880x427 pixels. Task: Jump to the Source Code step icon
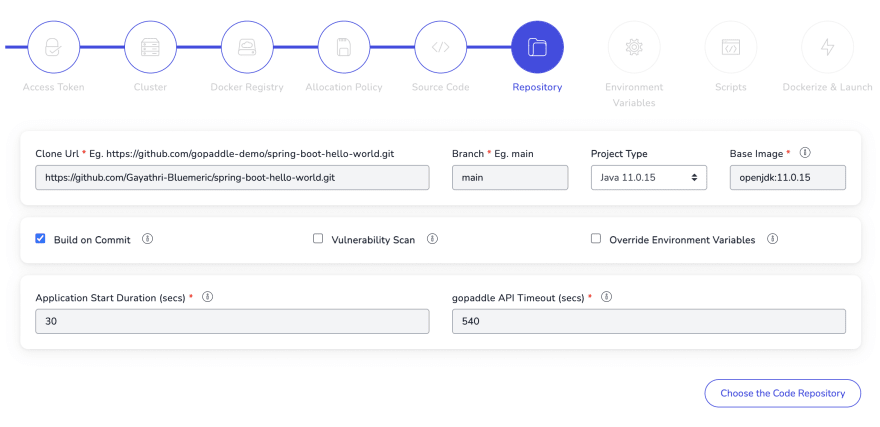pyautogui.click(x=441, y=47)
